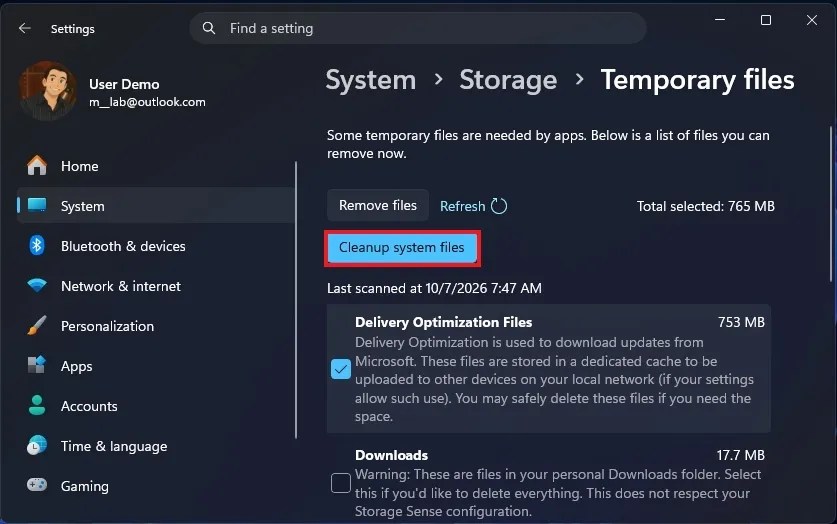Click the back arrow in Settings
The width and height of the screenshot is (837, 524).
[x=25, y=28]
